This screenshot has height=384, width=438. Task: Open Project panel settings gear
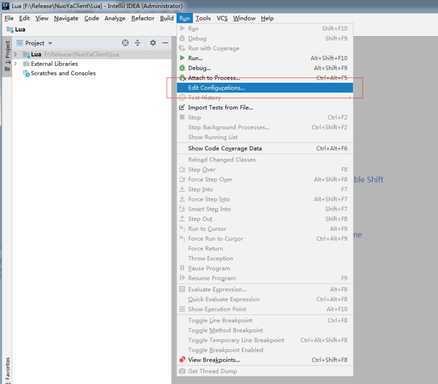pyautogui.click(x=153, y=43)
